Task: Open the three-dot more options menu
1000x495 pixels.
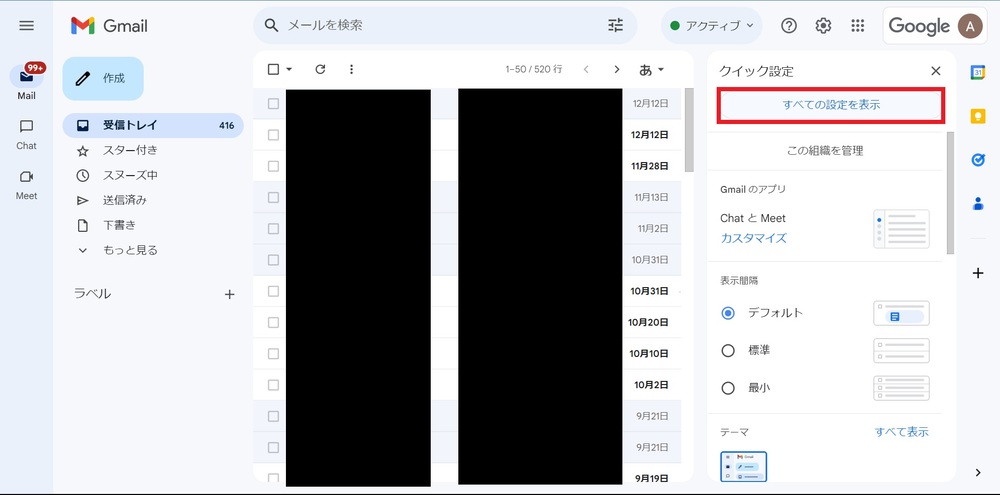Action: point(351,69)
